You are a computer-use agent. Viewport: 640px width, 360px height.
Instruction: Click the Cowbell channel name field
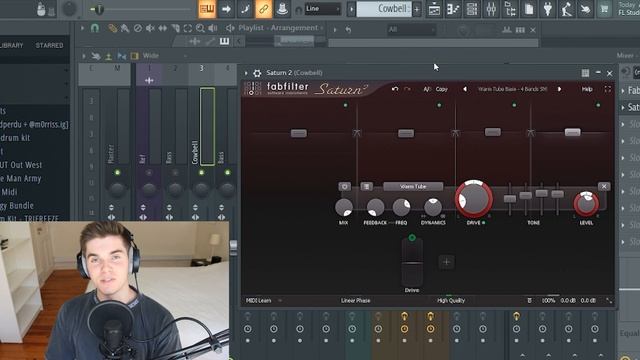point(384,9)
